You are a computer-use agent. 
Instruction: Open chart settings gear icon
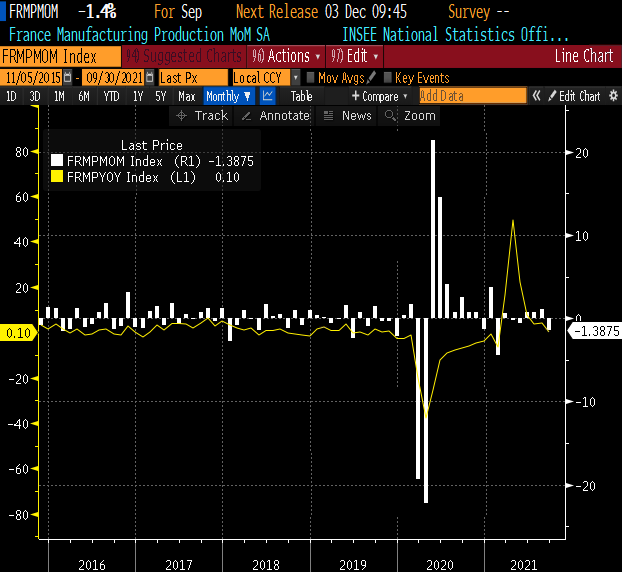(x=610, y=96)
